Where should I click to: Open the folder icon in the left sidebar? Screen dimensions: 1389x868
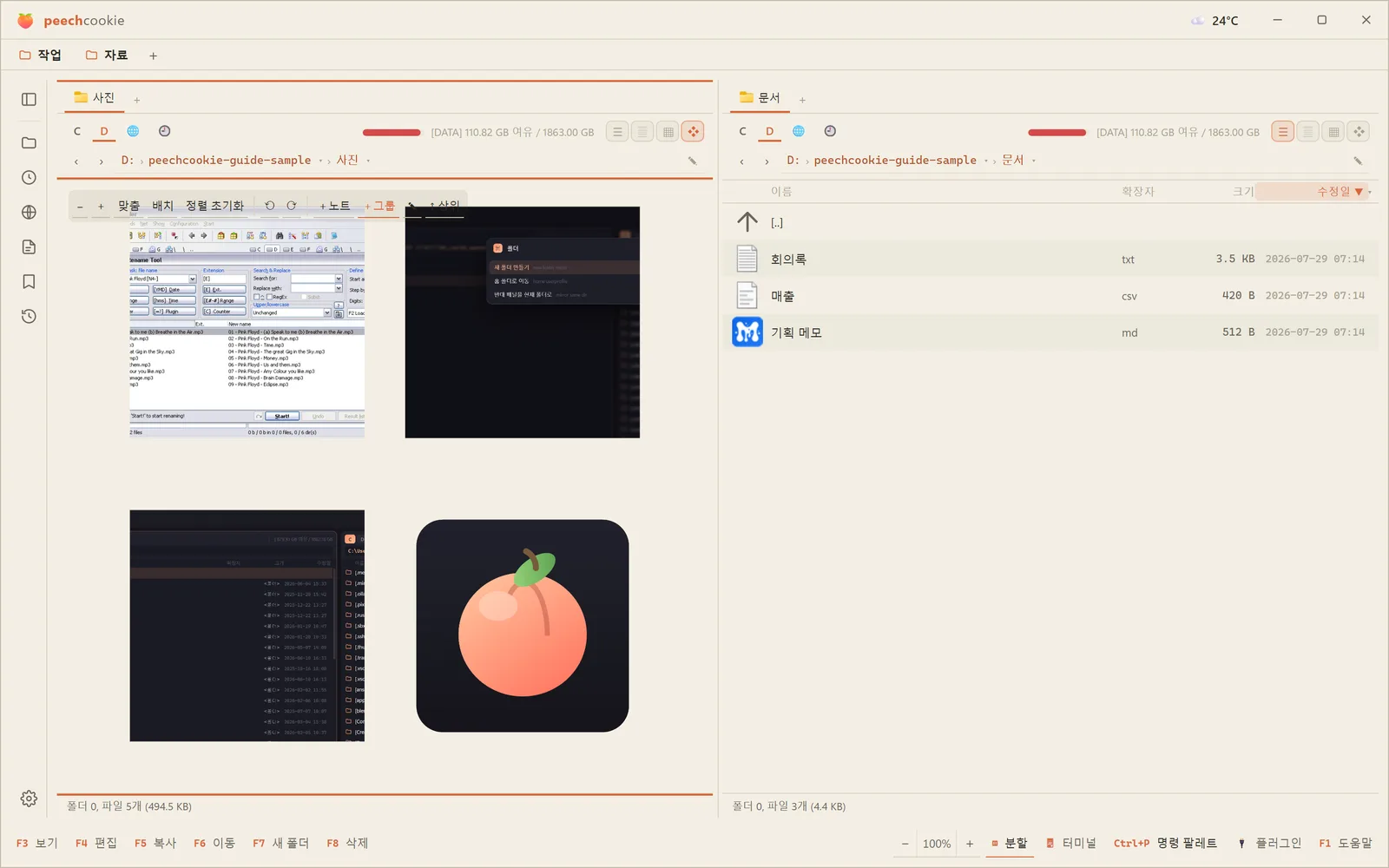click(29, 142)
